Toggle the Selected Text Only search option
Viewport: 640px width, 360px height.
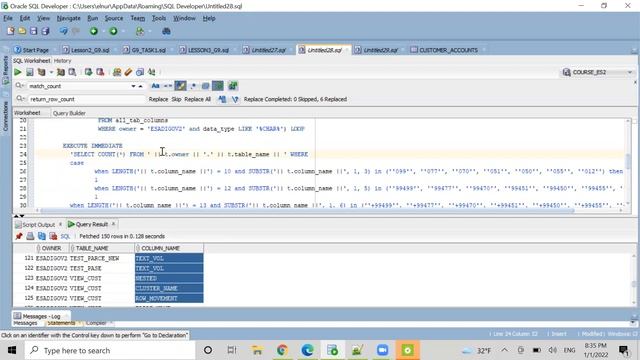pos(205,86)
